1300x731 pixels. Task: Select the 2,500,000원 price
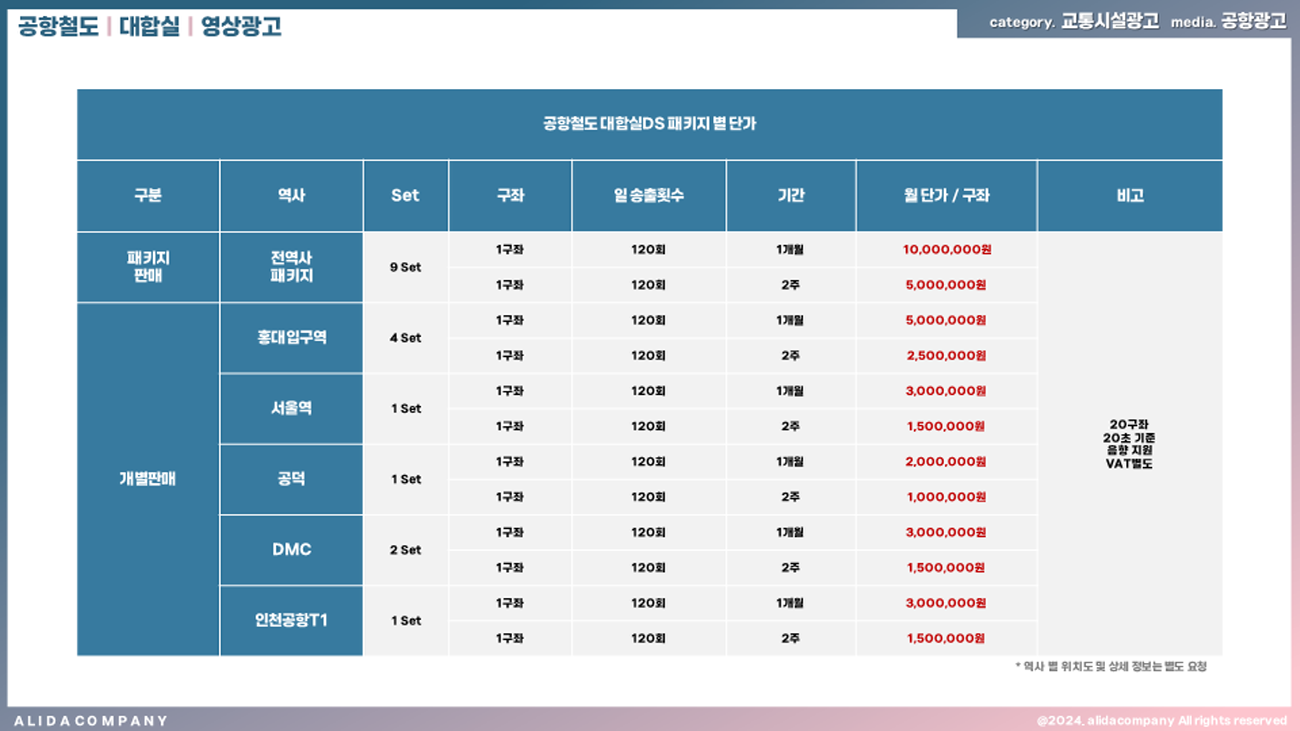(x=946, y=356)
